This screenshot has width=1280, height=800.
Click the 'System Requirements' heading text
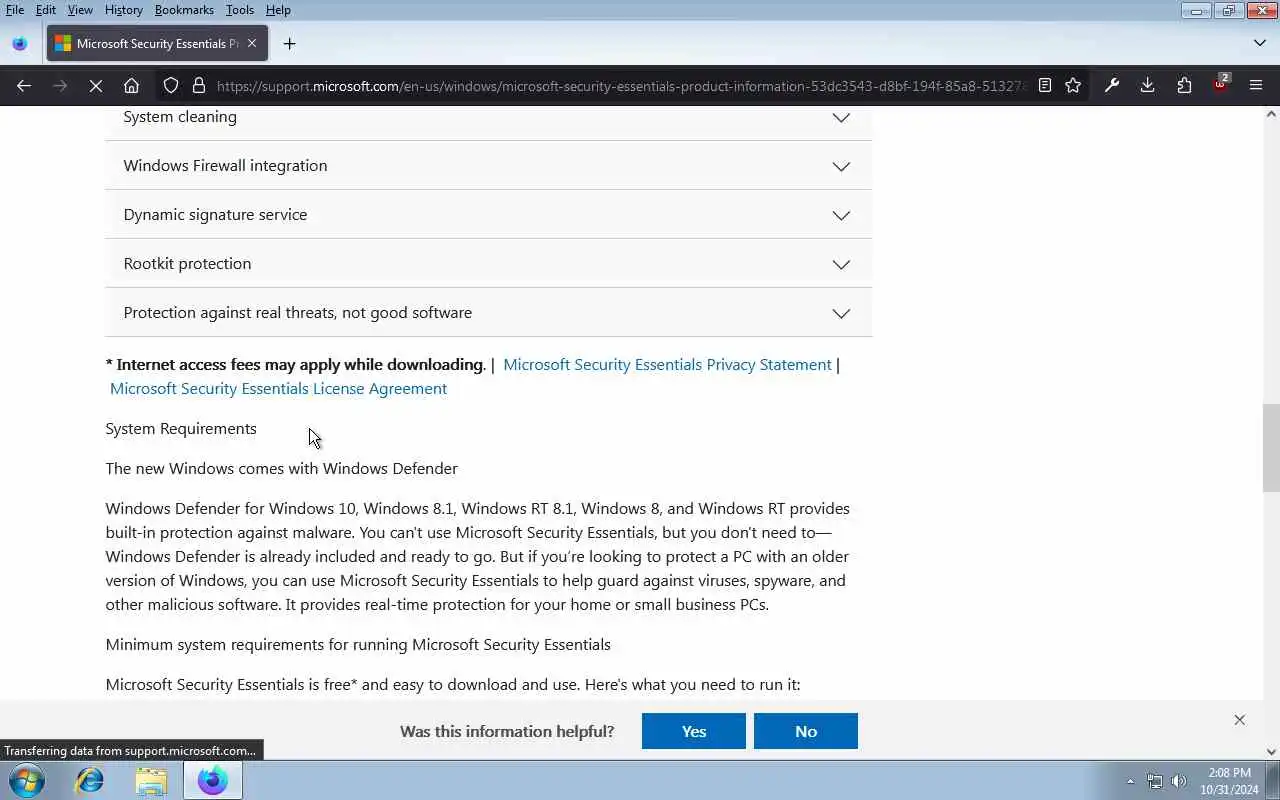[x=181, y=429]
